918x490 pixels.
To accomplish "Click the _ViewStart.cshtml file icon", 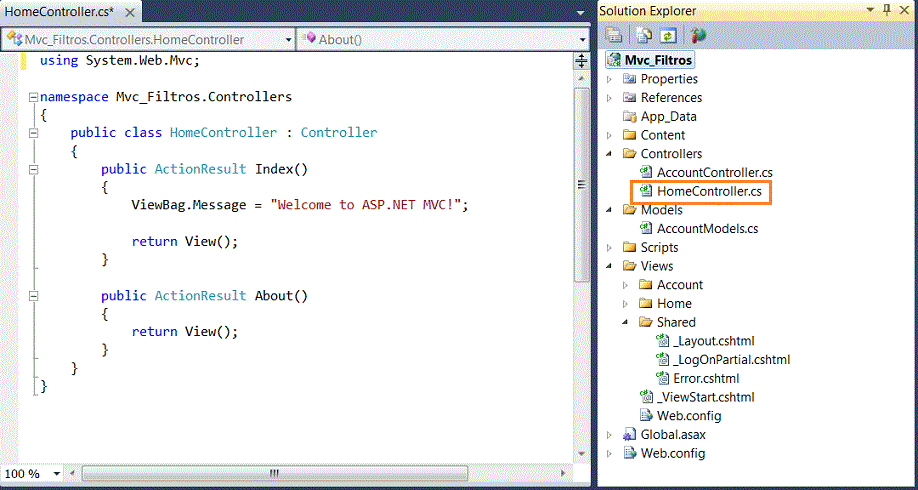I will (x=646, y=397).
